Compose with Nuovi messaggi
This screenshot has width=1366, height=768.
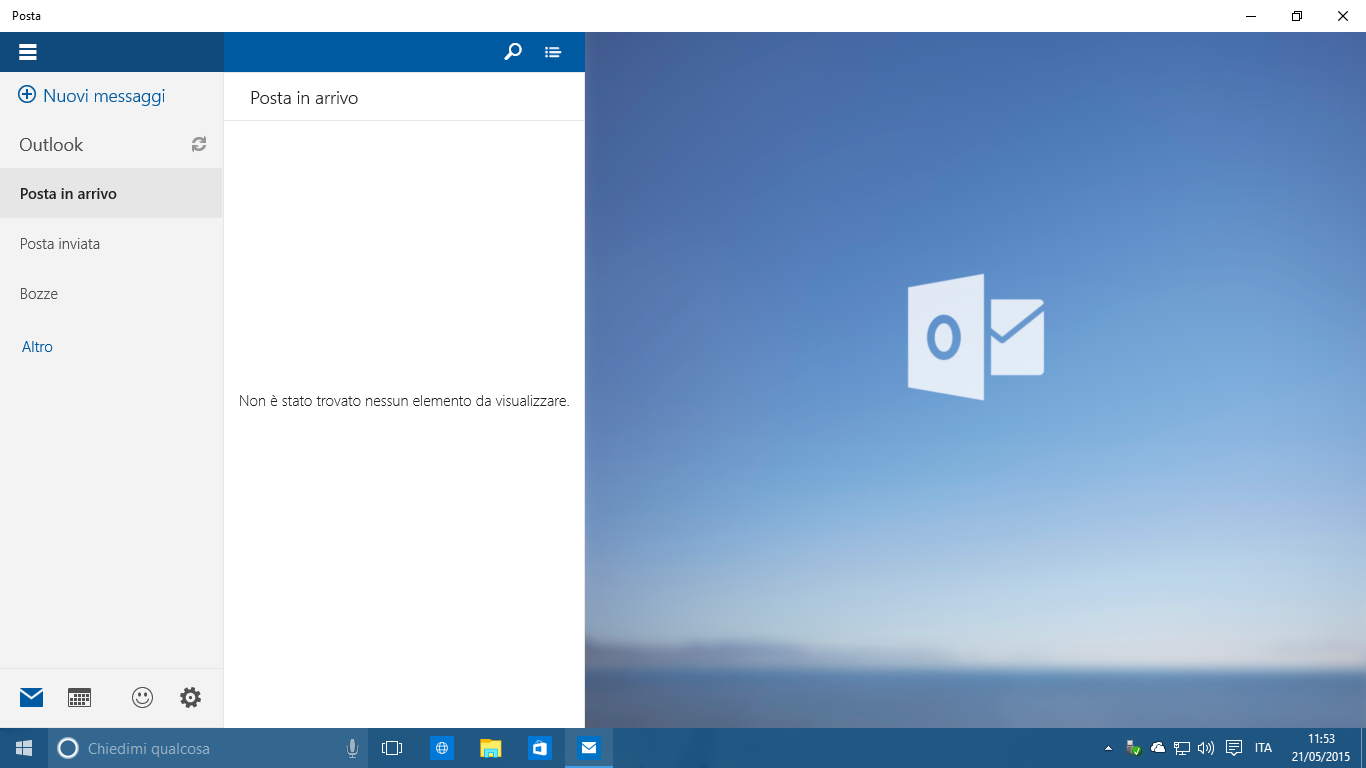[92, 96]
